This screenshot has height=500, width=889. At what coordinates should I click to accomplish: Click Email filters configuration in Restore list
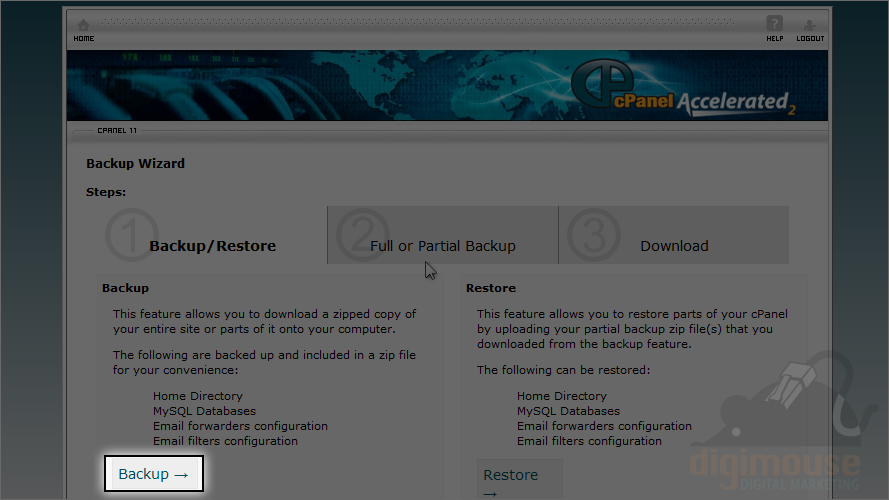pyautogui.click(x=590, y=441)
